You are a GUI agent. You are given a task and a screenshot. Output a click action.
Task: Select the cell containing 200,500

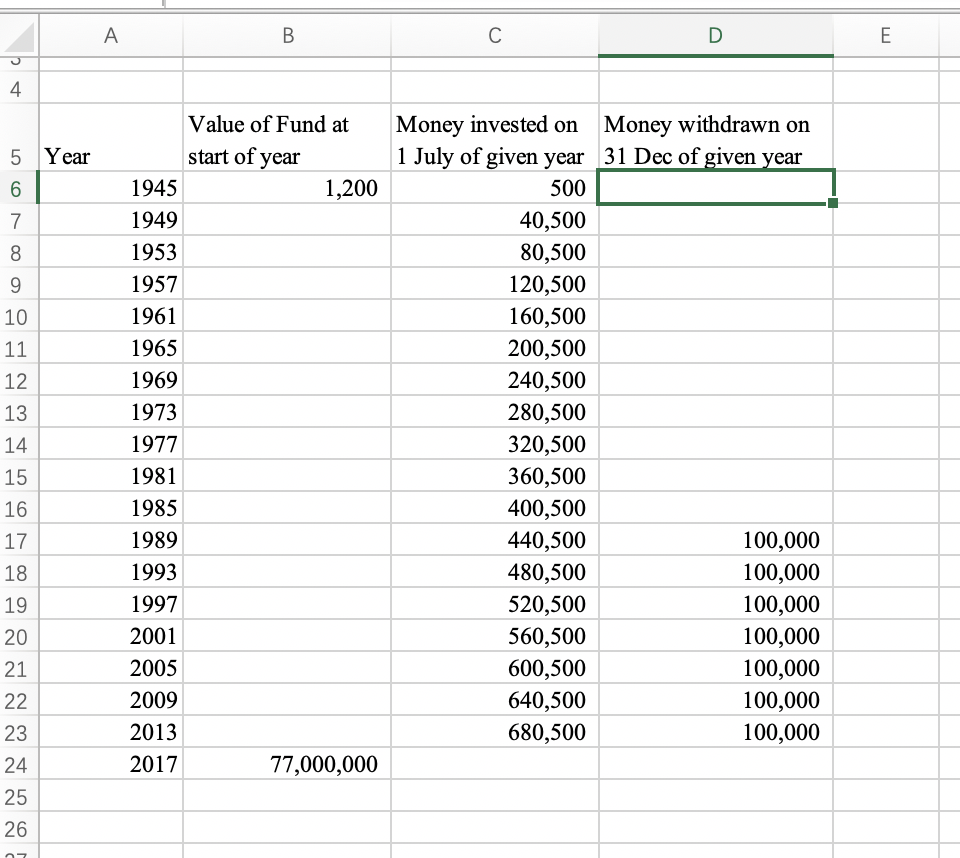point(495,347)
